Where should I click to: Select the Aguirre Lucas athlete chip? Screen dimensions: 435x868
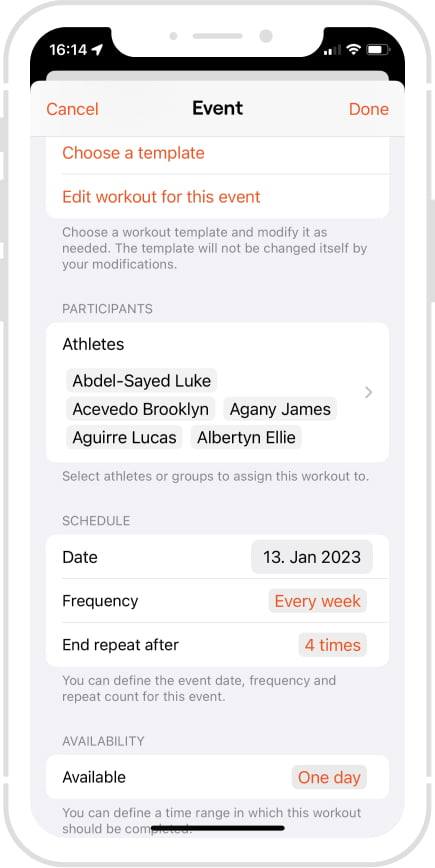(x=125, y=437)
